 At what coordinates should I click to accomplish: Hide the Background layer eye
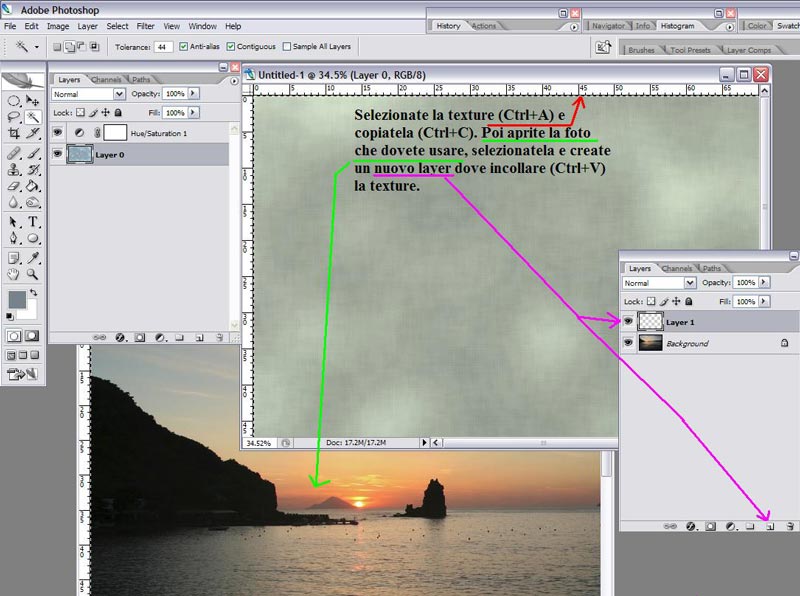click(628, 343)
